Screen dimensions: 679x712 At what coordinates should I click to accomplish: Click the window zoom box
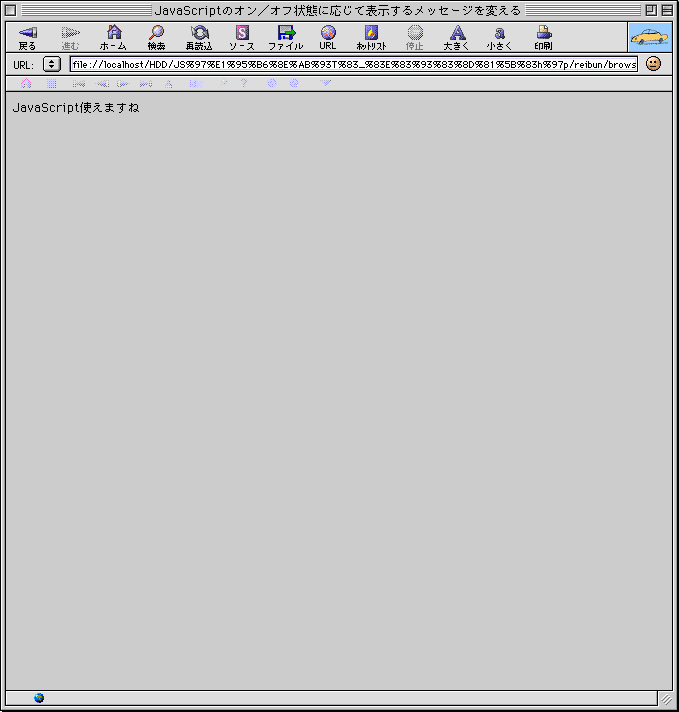[x=651, y=10]
